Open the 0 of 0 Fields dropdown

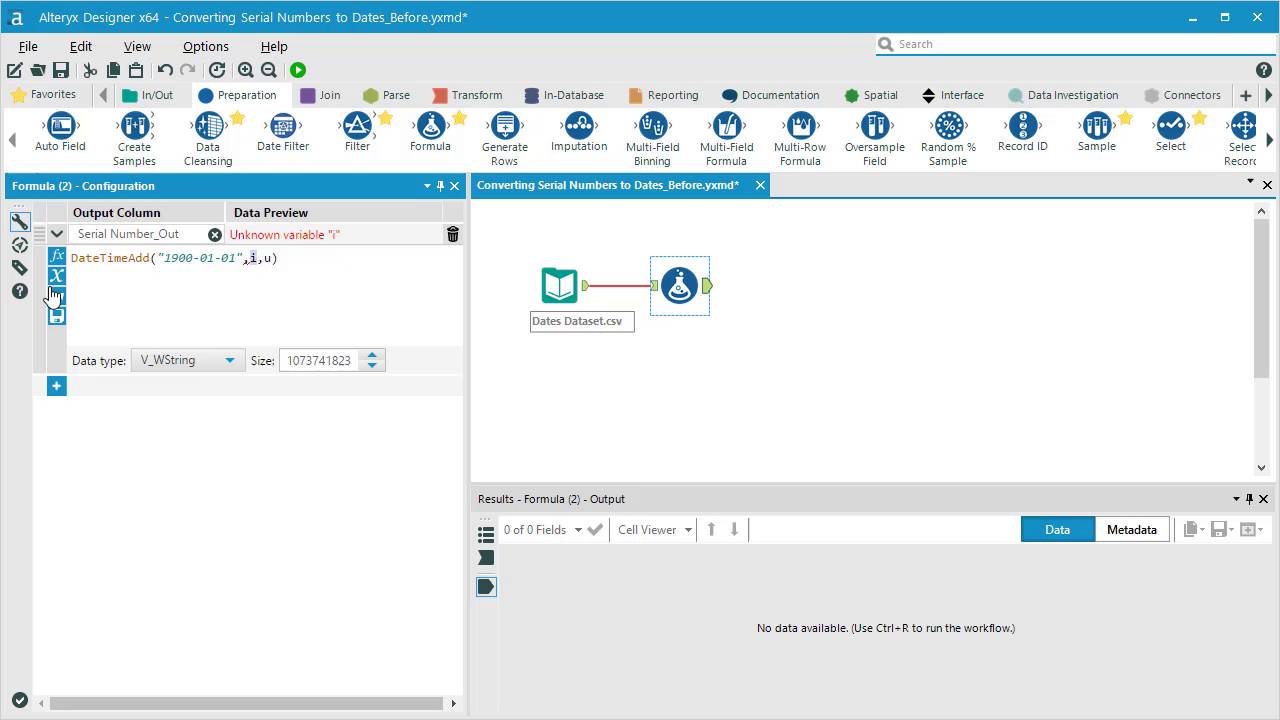click(x=543, y=530)
